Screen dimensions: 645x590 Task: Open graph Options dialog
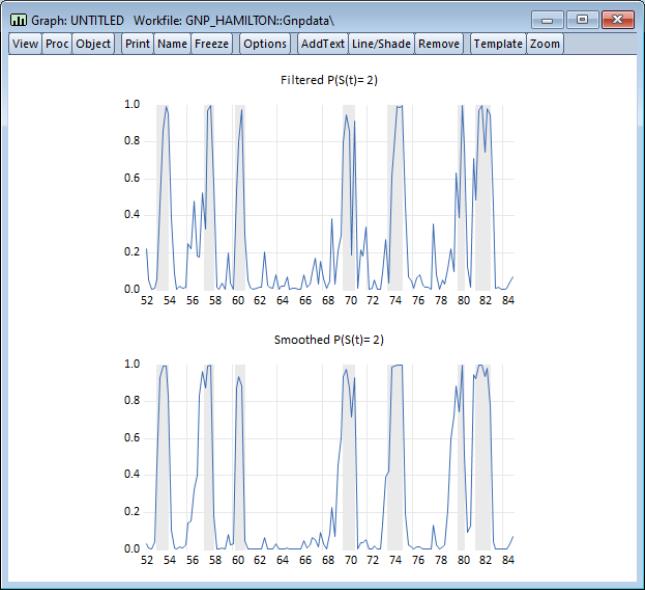[265, 44]
